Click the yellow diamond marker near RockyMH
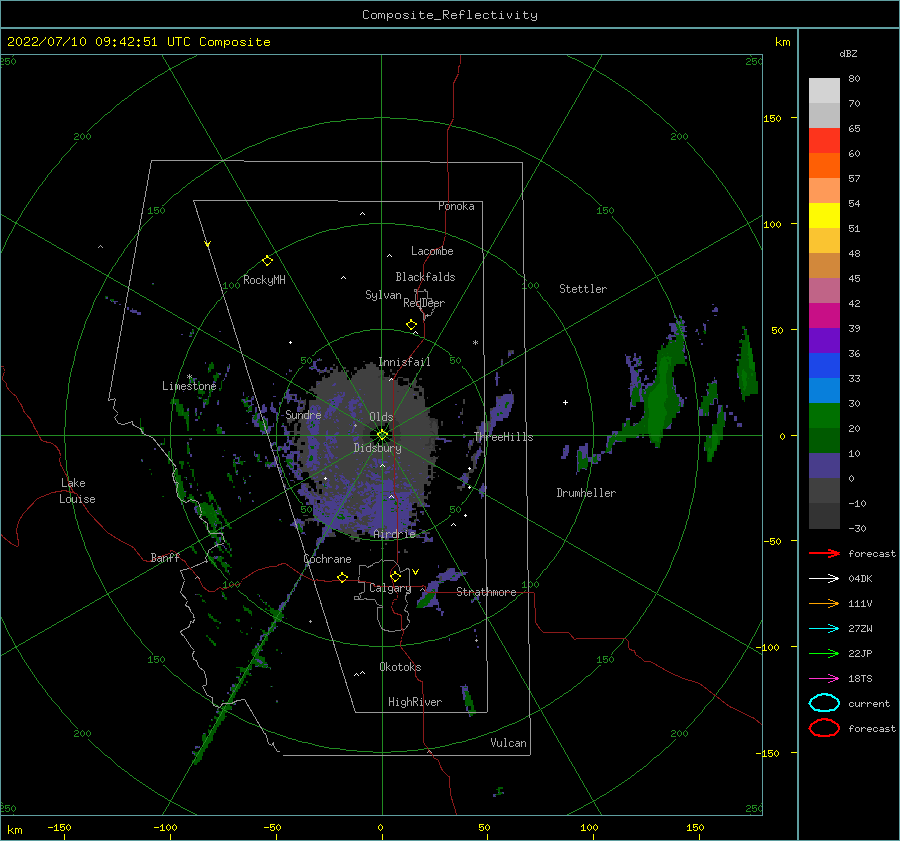Screen dimensions: 900x841 tap(267, 261)
